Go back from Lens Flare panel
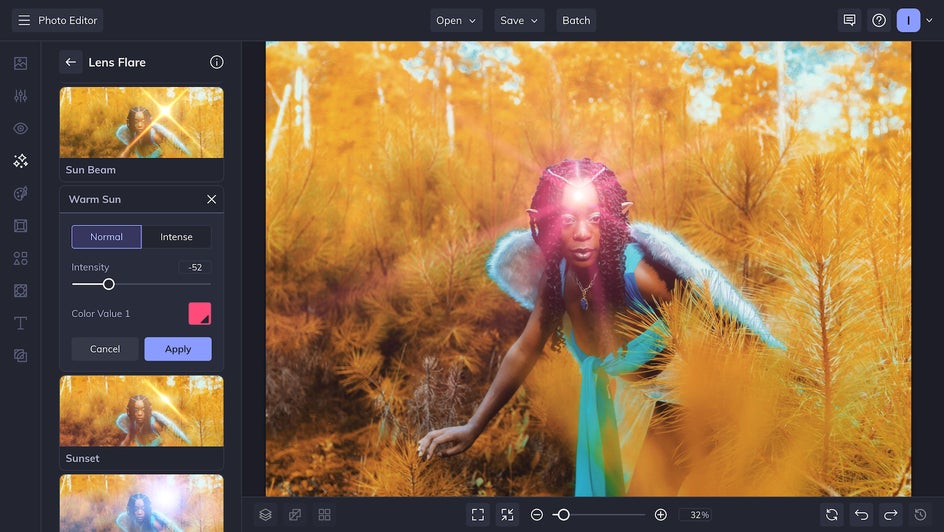The width and height of the screenshot is (944, 532). (70, 62)
